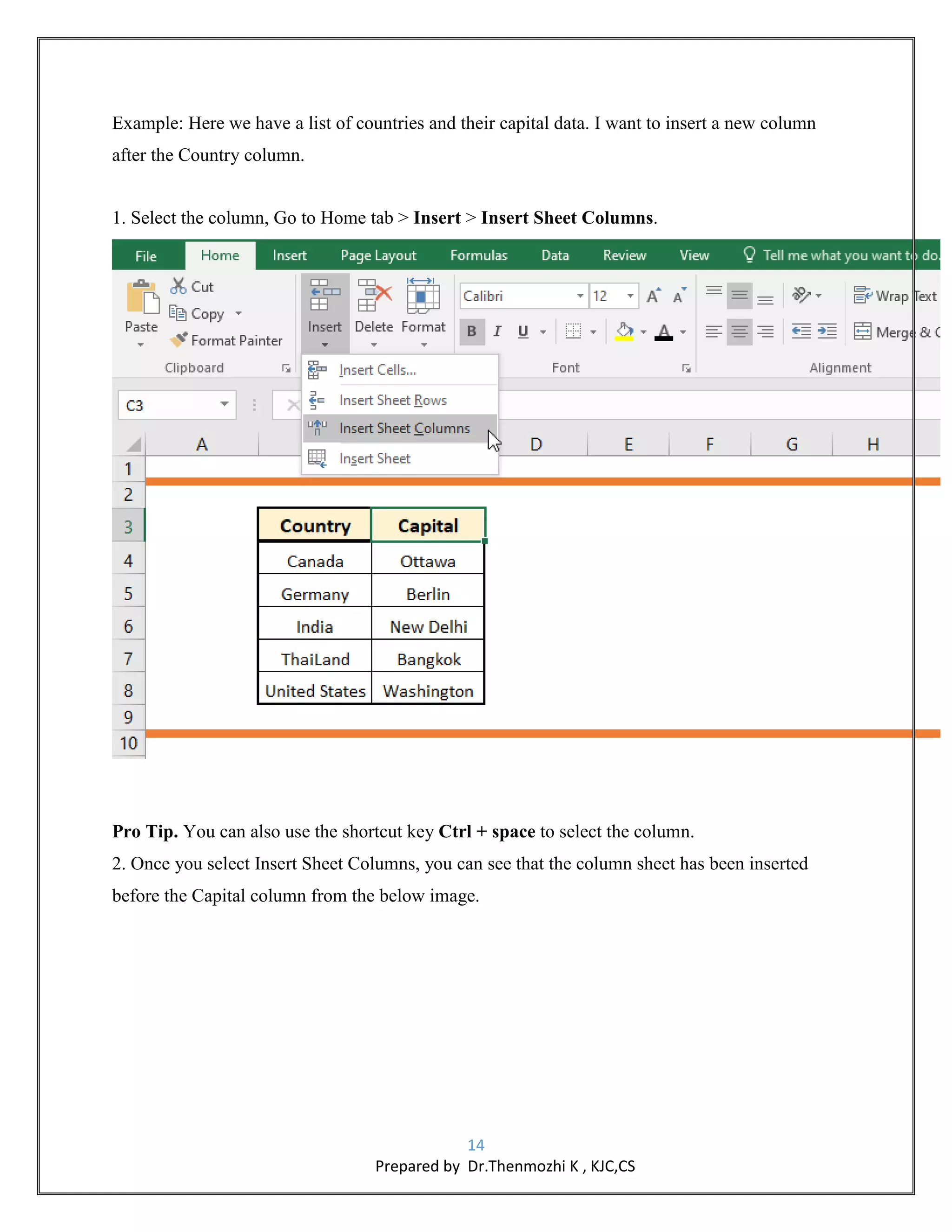952x1232 pixels.
Task: Select column A header
Action: (x=202, y=444)
